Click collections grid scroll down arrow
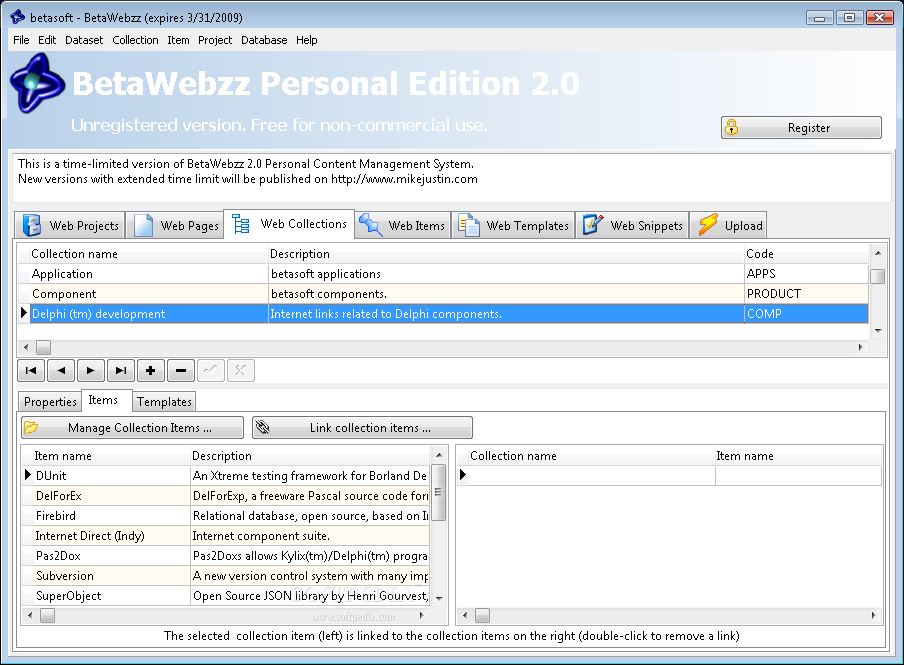This screenshot has width=904, height=665. point(877,330)
